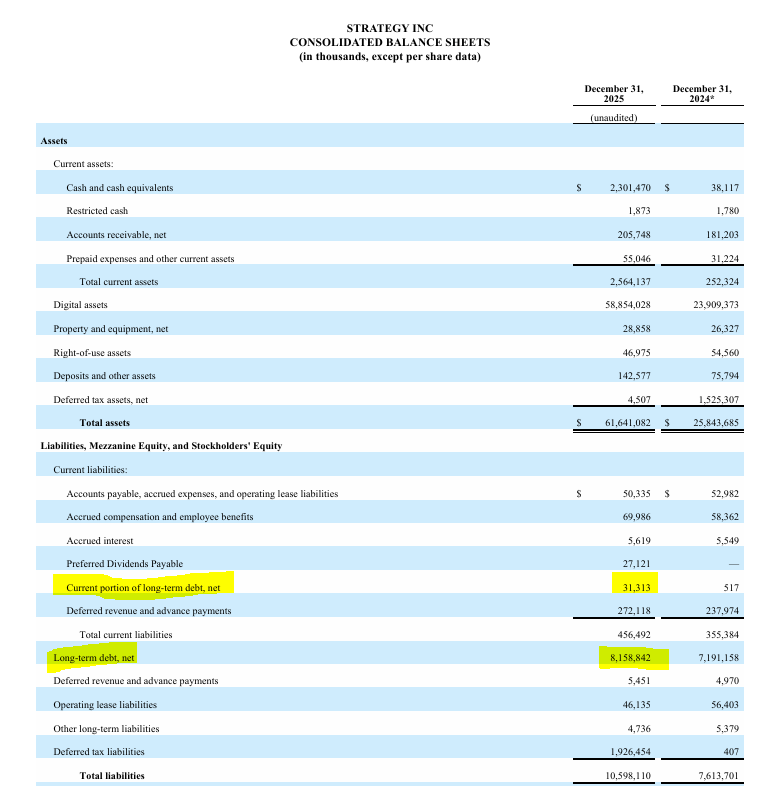Select the highlighted value 8,158,842
This screenshot has height=786, width=765.
tap(630, 657)
